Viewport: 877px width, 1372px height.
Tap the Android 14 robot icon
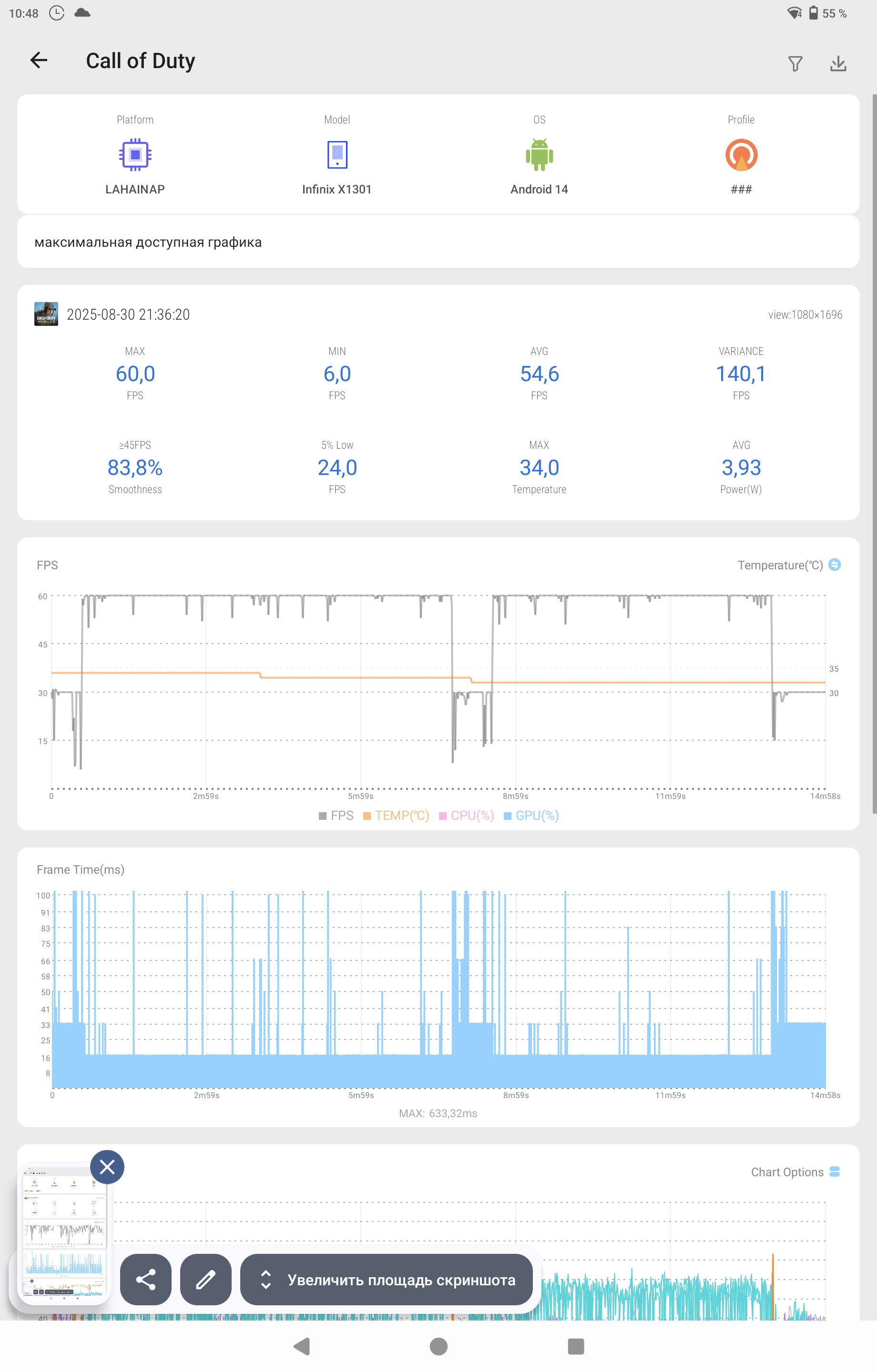tap(539, 155)
